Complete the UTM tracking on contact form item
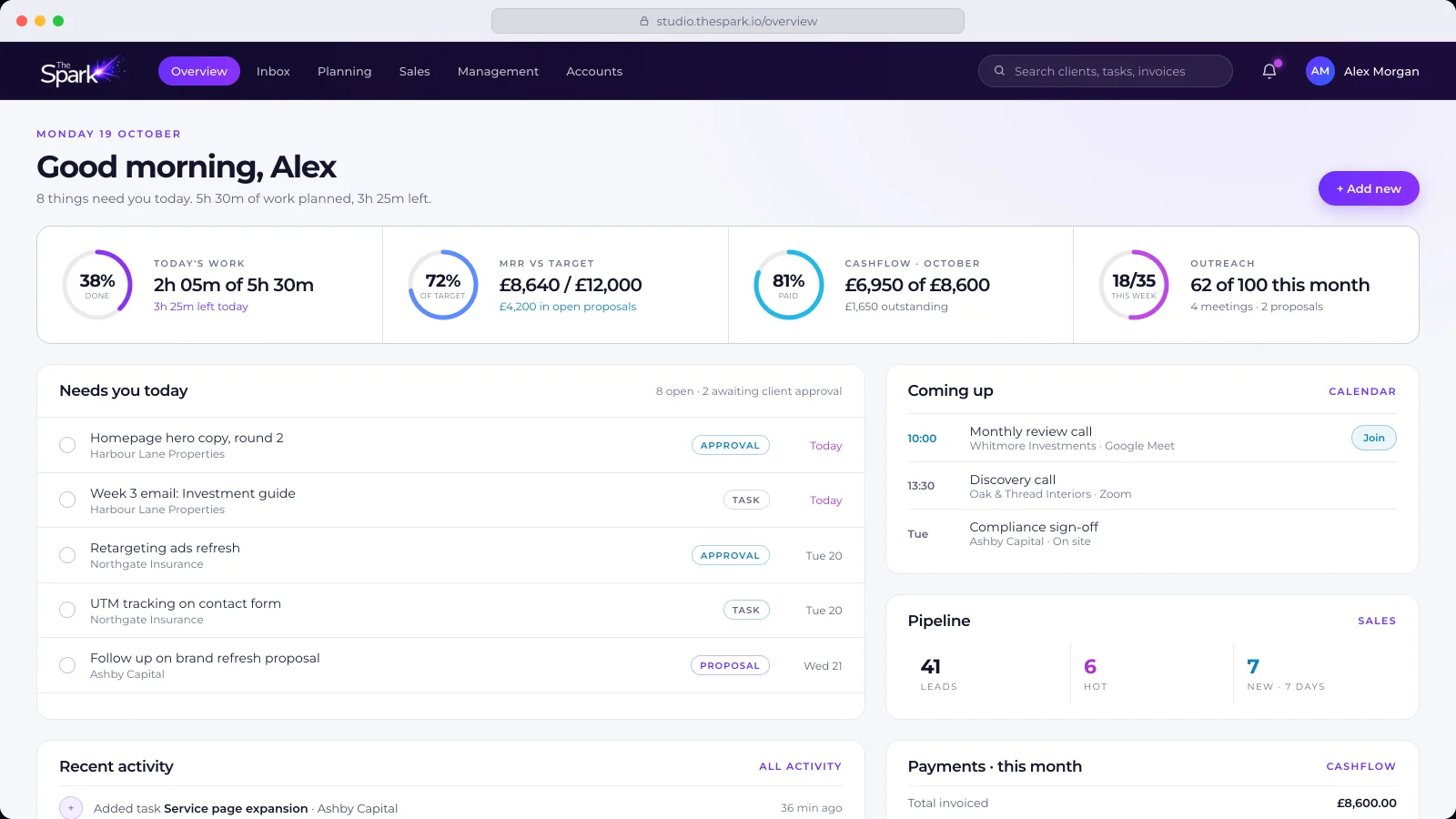Image resolution: width=1456 pixels, height=819 pixels. 67,610
